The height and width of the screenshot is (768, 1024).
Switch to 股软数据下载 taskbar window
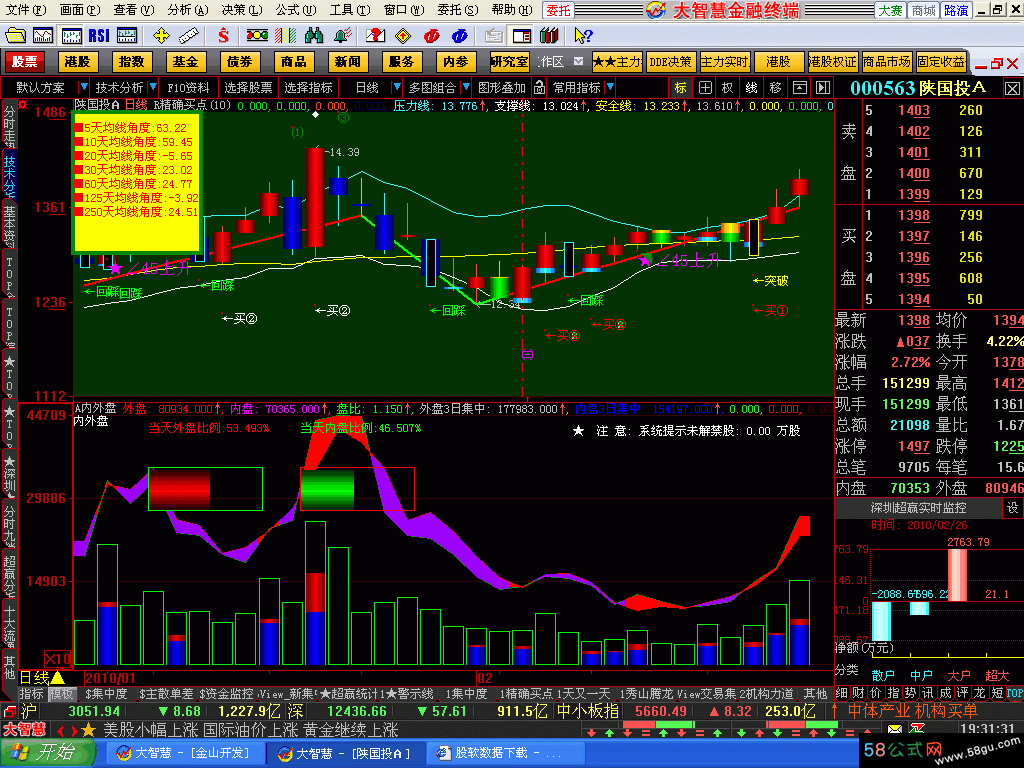503,753
